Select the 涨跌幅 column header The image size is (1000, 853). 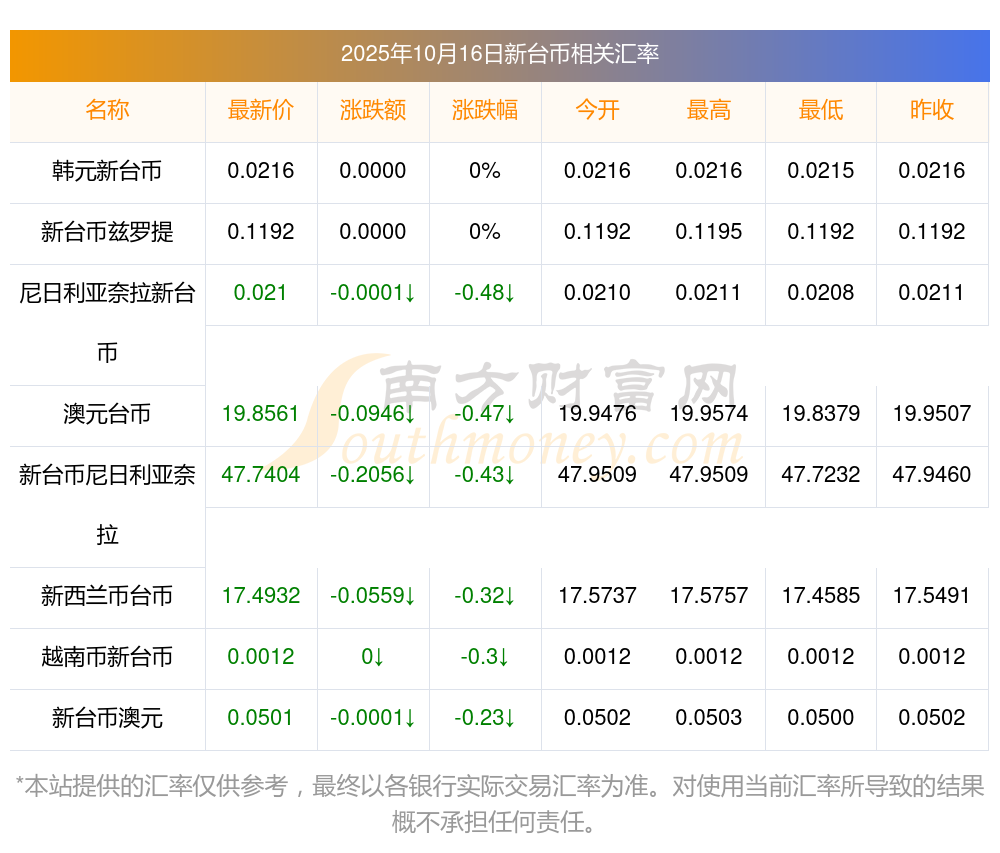coord(485,110)
